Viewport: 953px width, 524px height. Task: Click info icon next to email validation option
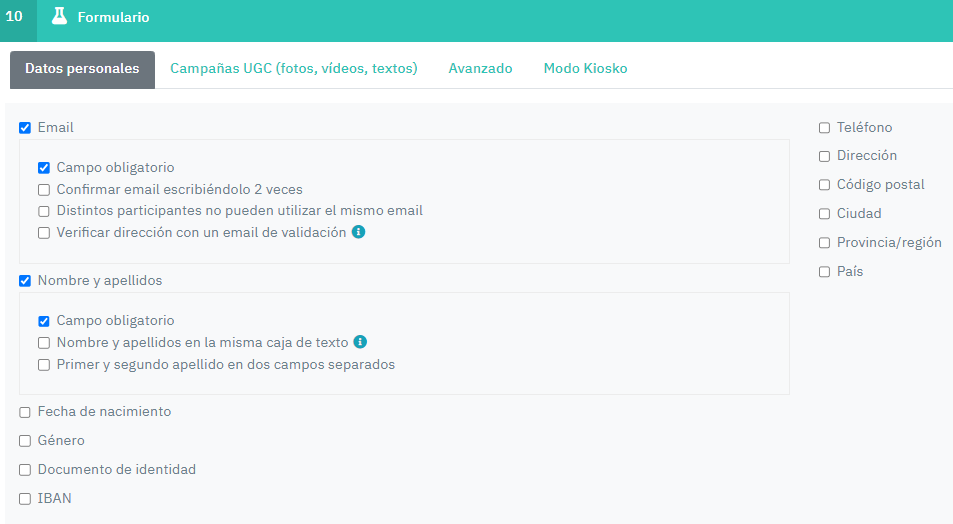tap(358, 232)
